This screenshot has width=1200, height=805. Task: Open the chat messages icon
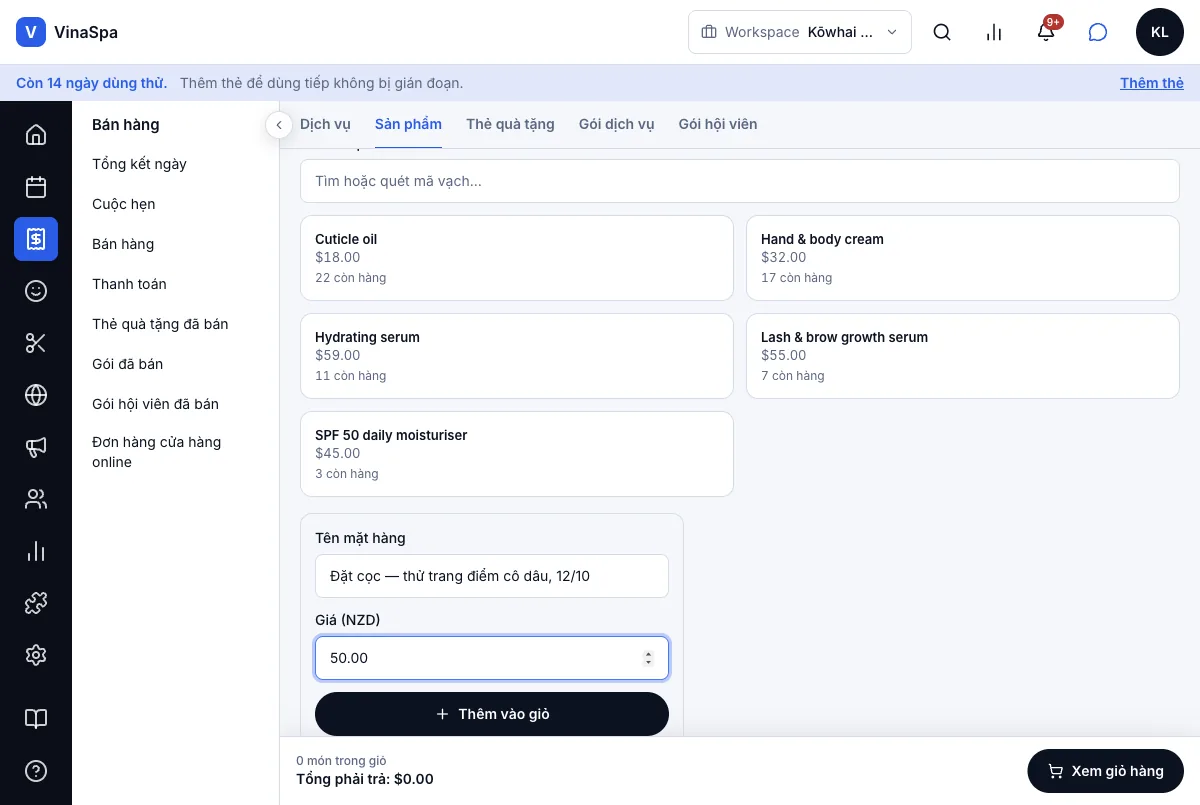coord(1098,32)
